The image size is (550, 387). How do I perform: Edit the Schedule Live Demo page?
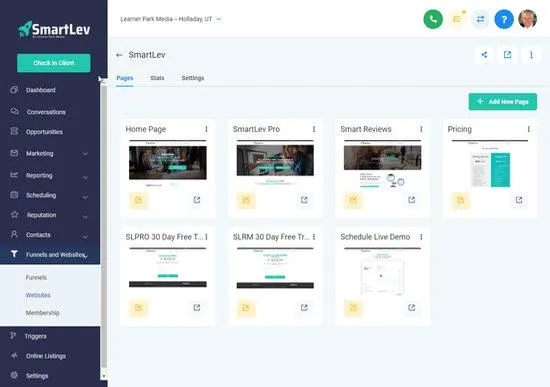click(x=353, y=308)
